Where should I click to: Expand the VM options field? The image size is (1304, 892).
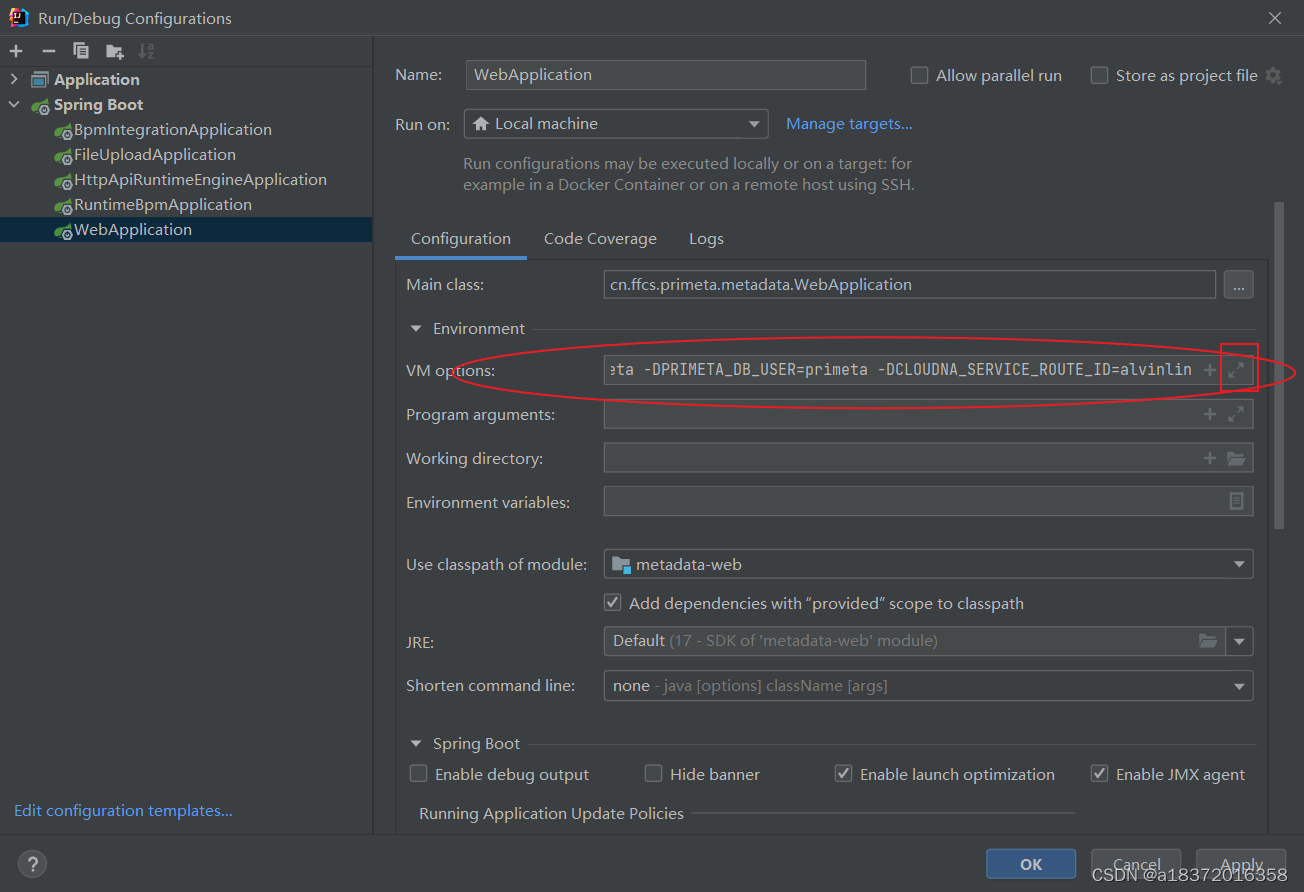(x=1236, y=370)
